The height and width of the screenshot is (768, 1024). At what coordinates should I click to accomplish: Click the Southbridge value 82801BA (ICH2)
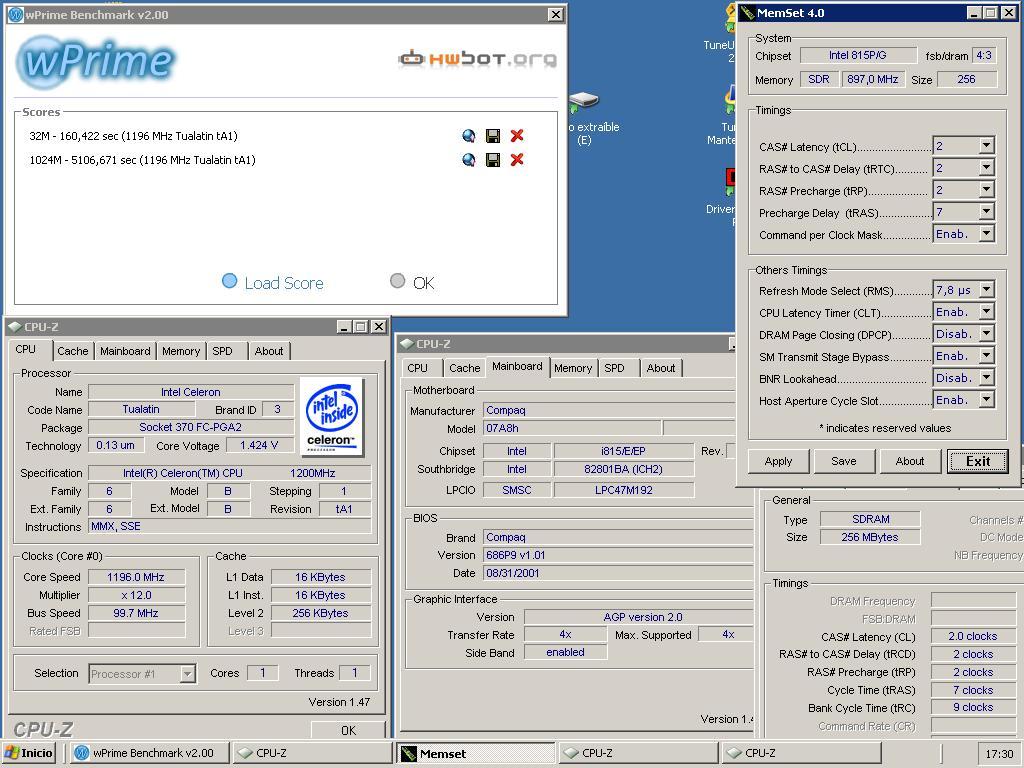624,469
